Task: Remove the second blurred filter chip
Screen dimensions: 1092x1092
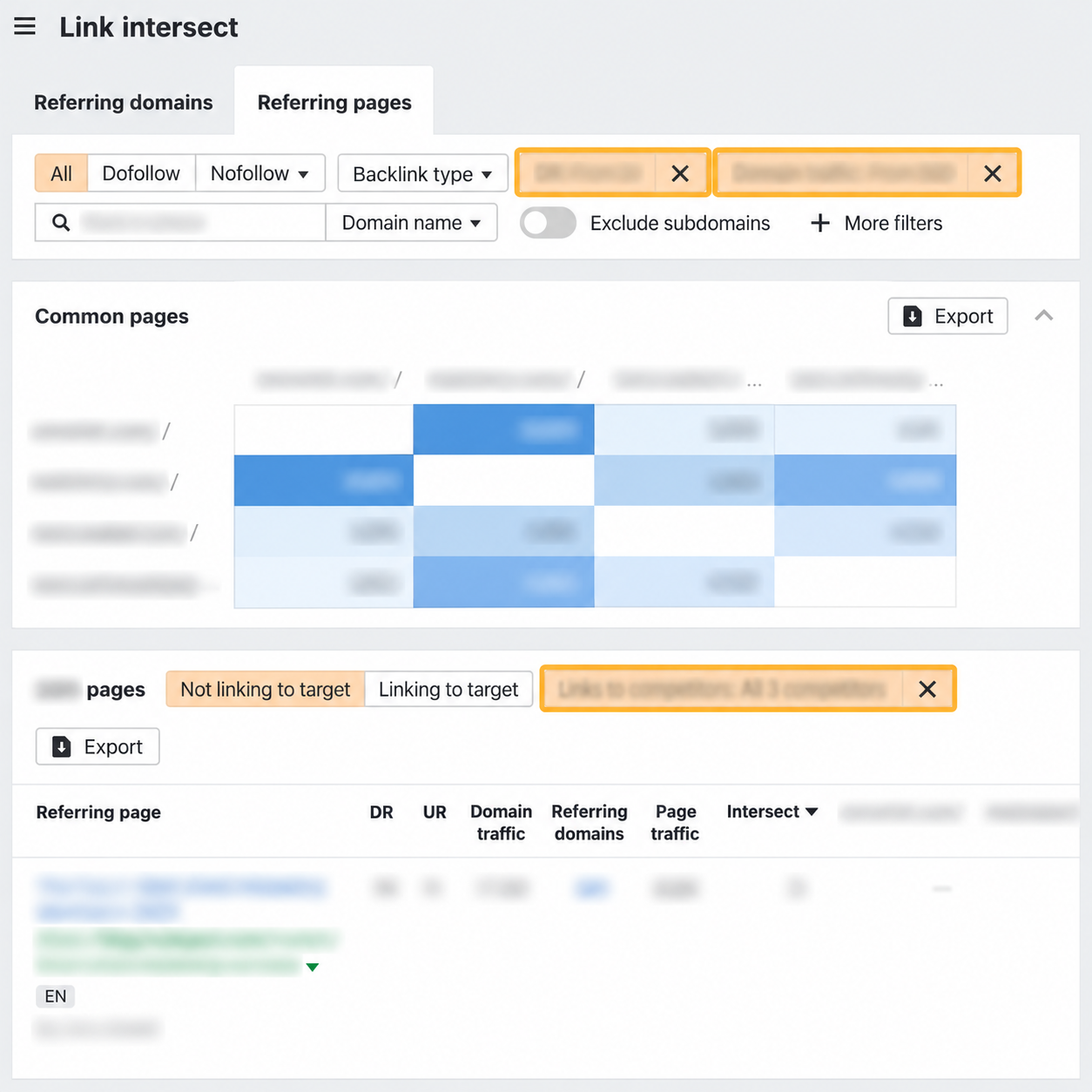Action: (992, 173)
